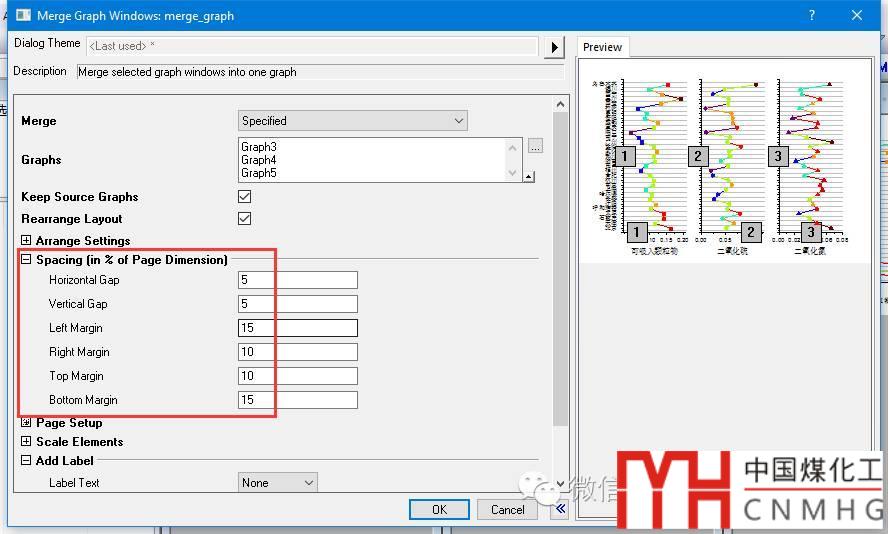
Task: Click the settings panel vertical scrollbar
Action: tap(560, 269)
